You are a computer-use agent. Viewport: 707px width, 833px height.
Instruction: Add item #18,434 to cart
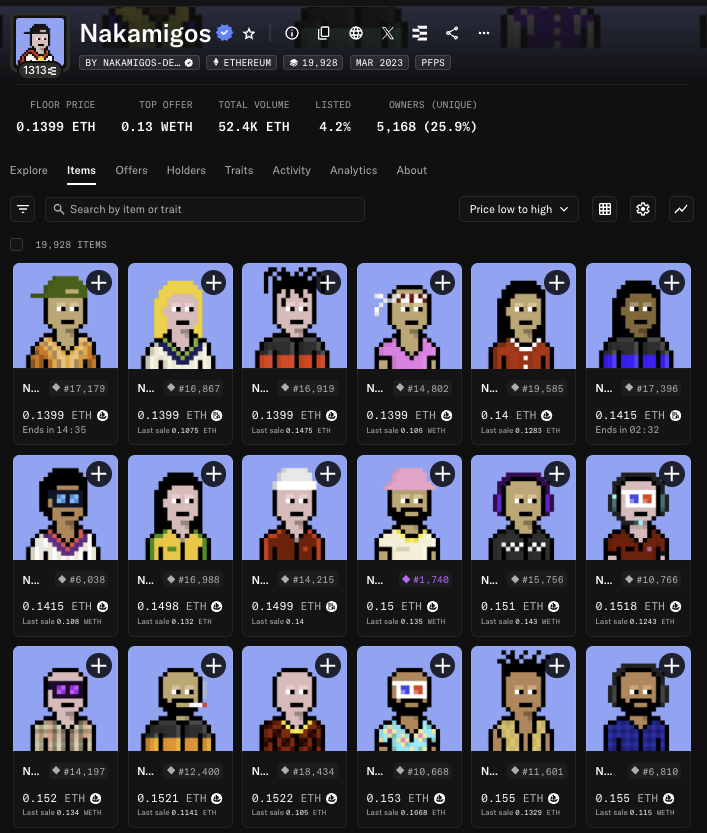pos(328,666)
